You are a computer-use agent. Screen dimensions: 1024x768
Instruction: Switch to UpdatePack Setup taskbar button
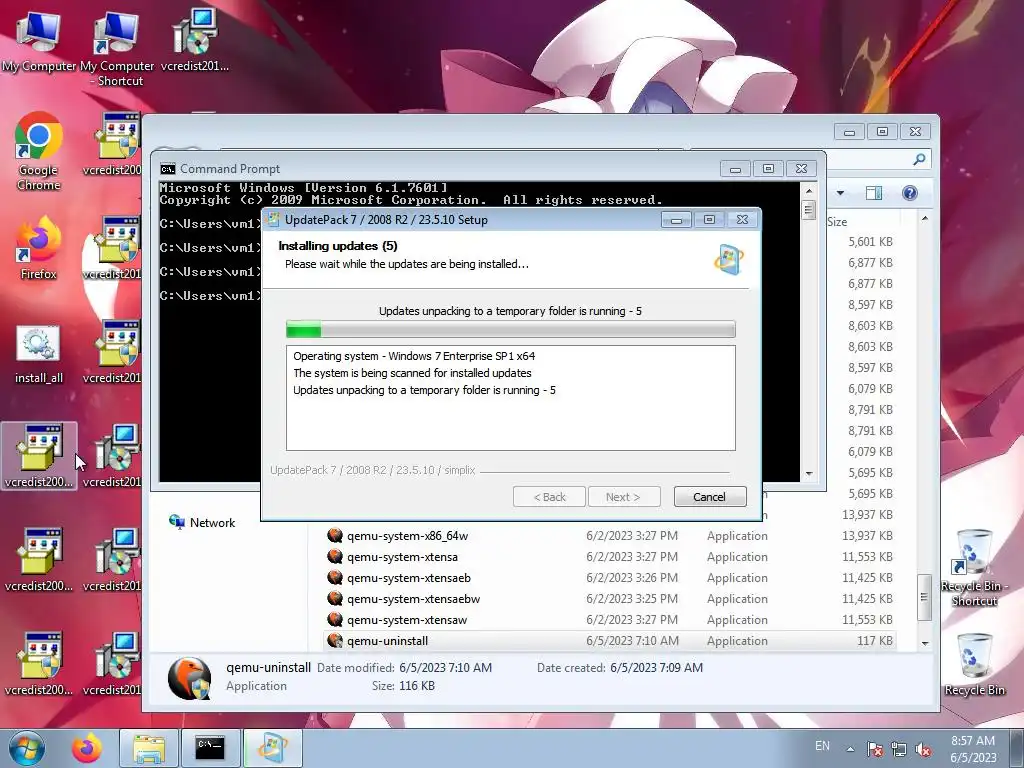pyautogui.click(x=272, y=748)
